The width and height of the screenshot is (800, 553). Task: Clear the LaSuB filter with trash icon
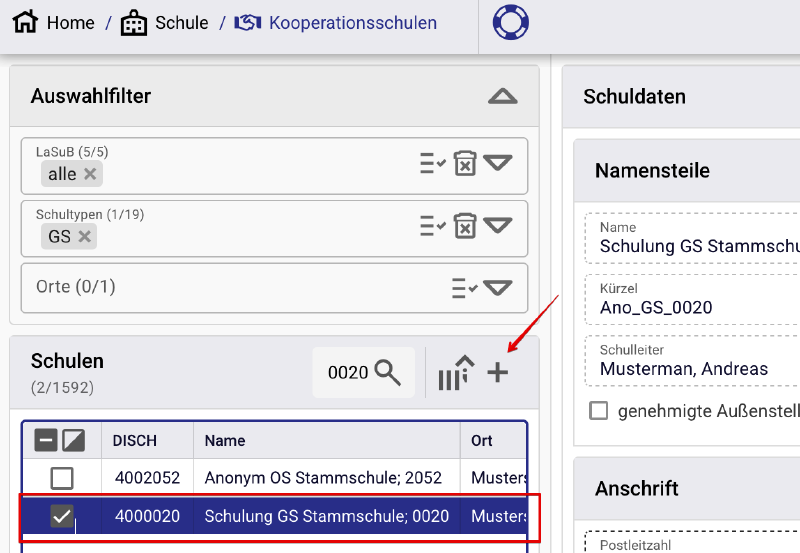pyautogui.click(x=465, y=163)
